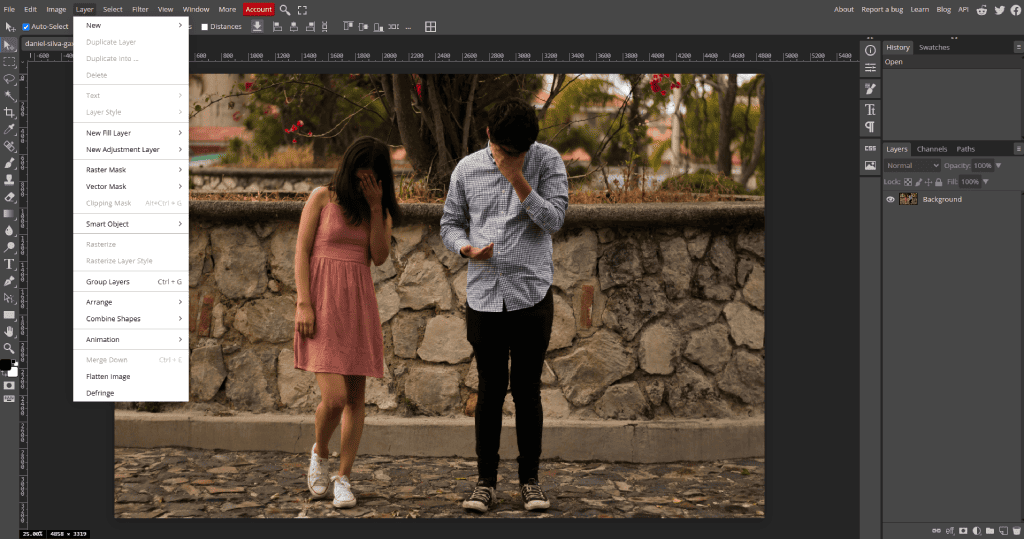Enable the Distances checkbox
This screenshot has height=539, width=1024.
point(205,27)
